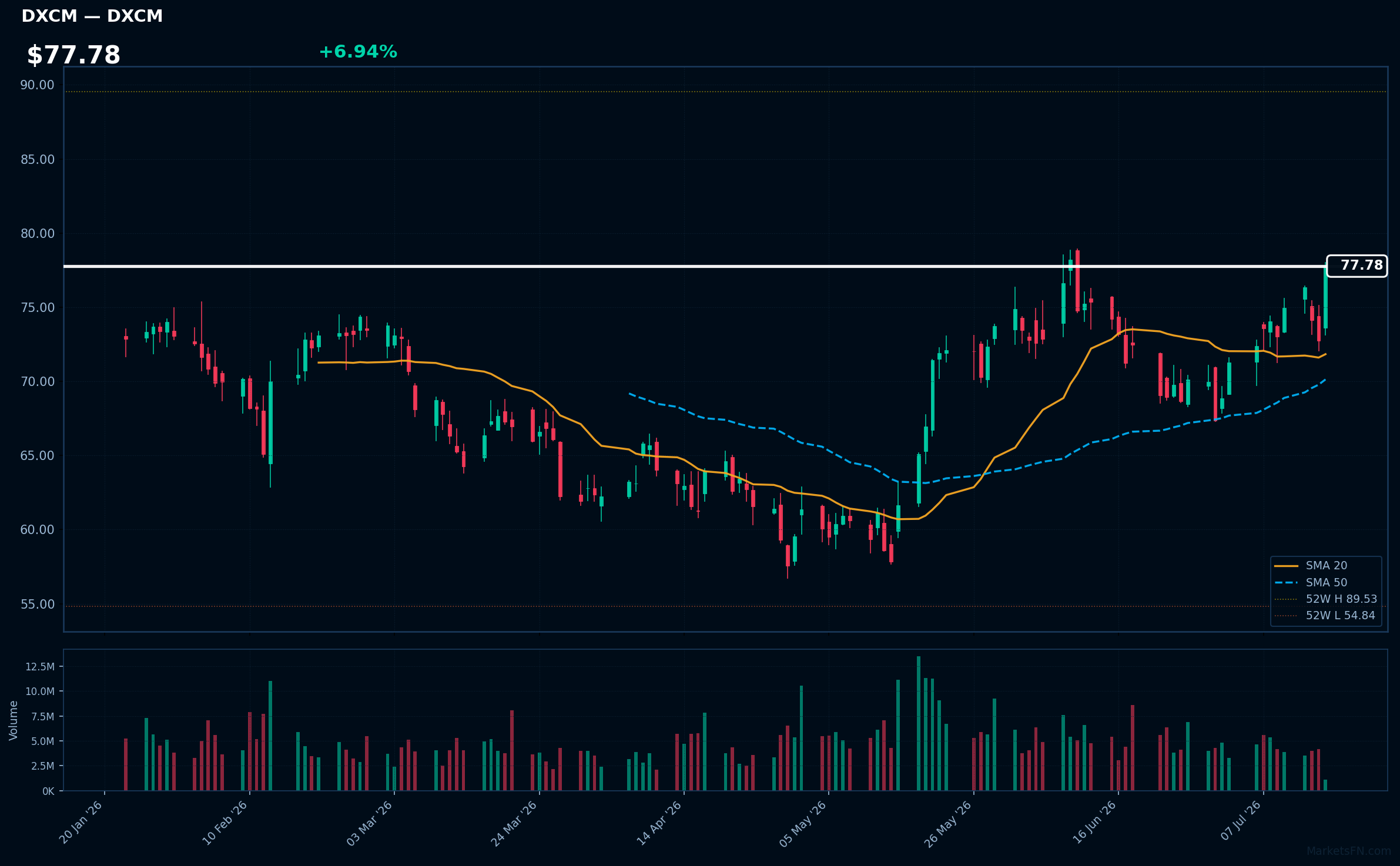Click the 12.5M volume axis label
1400x866 pixels.
pyautogui.click(x=40, y=667)
